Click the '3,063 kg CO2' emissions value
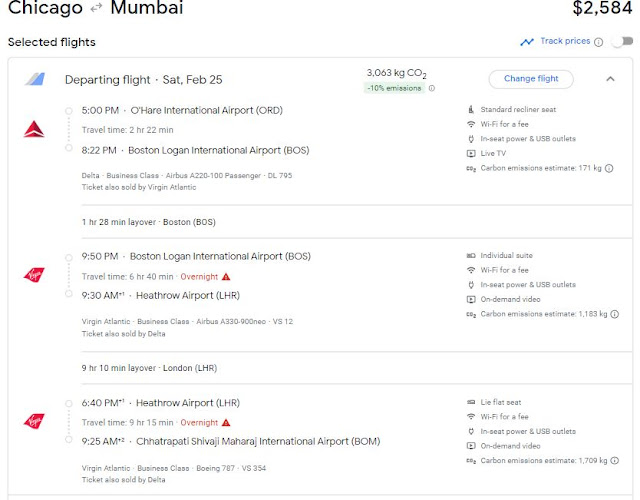 point(396,73)
